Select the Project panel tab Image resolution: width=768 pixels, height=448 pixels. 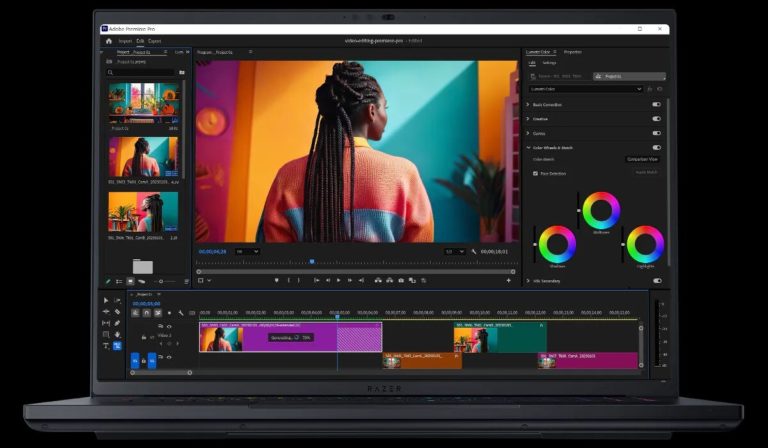134,52
